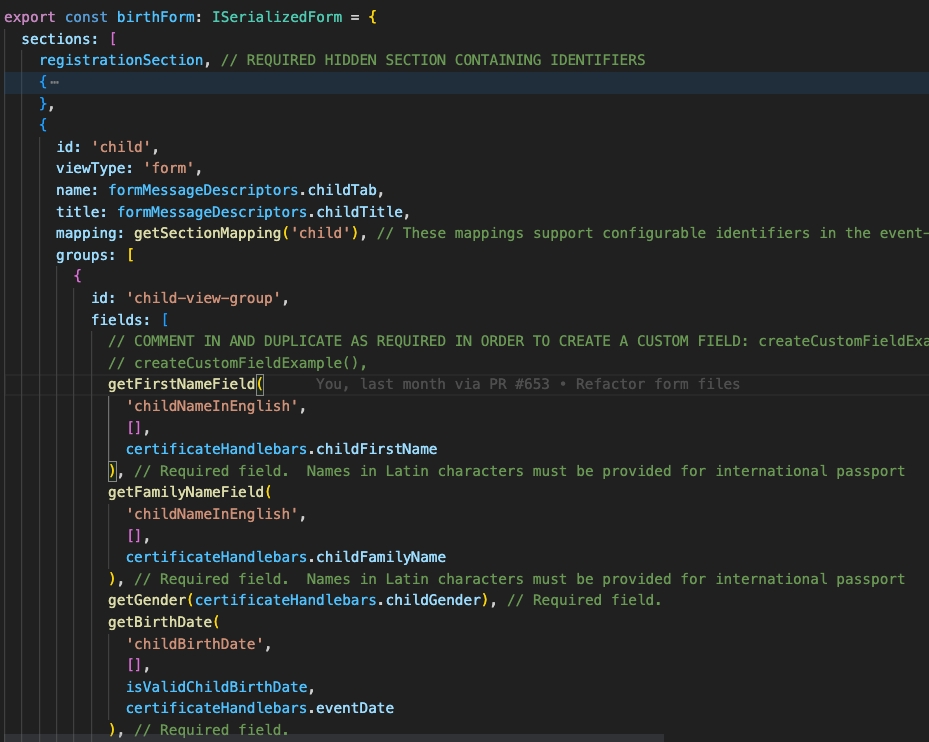The width and height of the screenshot is (929, 742).
Task: Expand the folded code block ellipsis
Action: pyautogui.click(x=54, y=82)
